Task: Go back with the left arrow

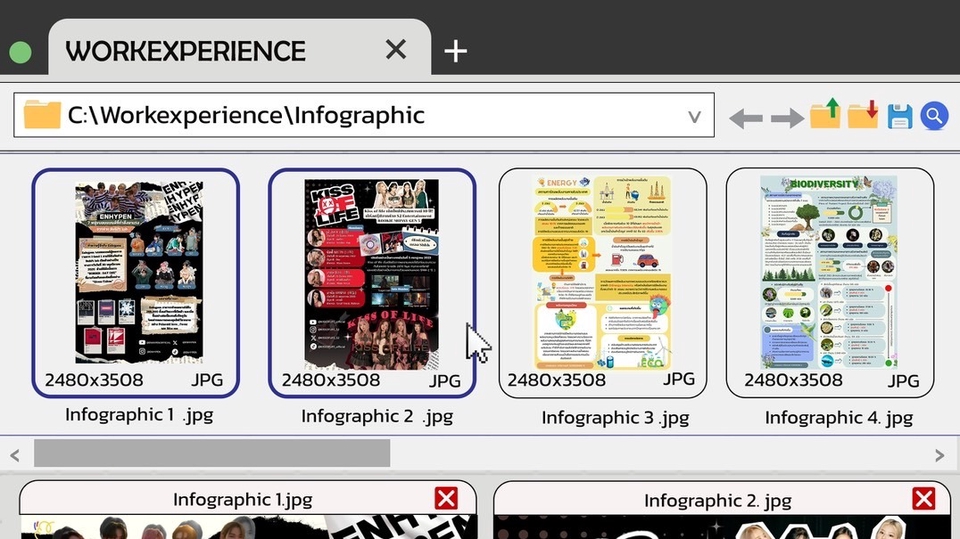Action: click(x=746, y=118)
